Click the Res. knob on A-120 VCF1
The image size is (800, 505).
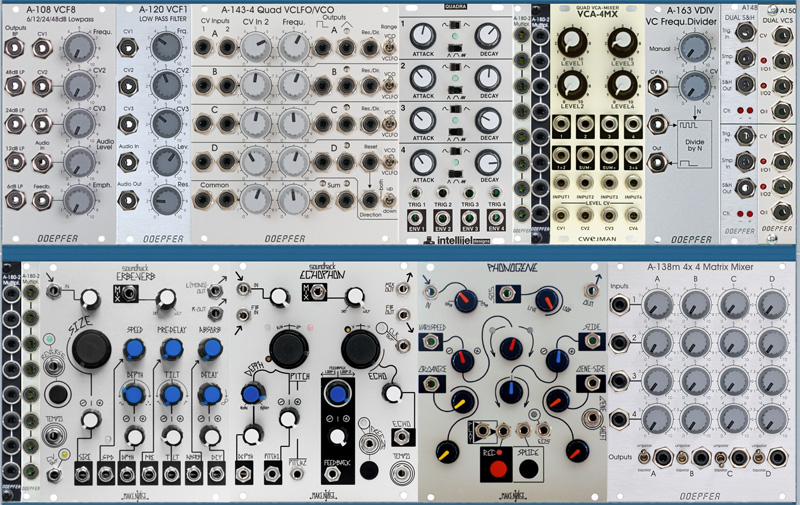pos(167,199)
